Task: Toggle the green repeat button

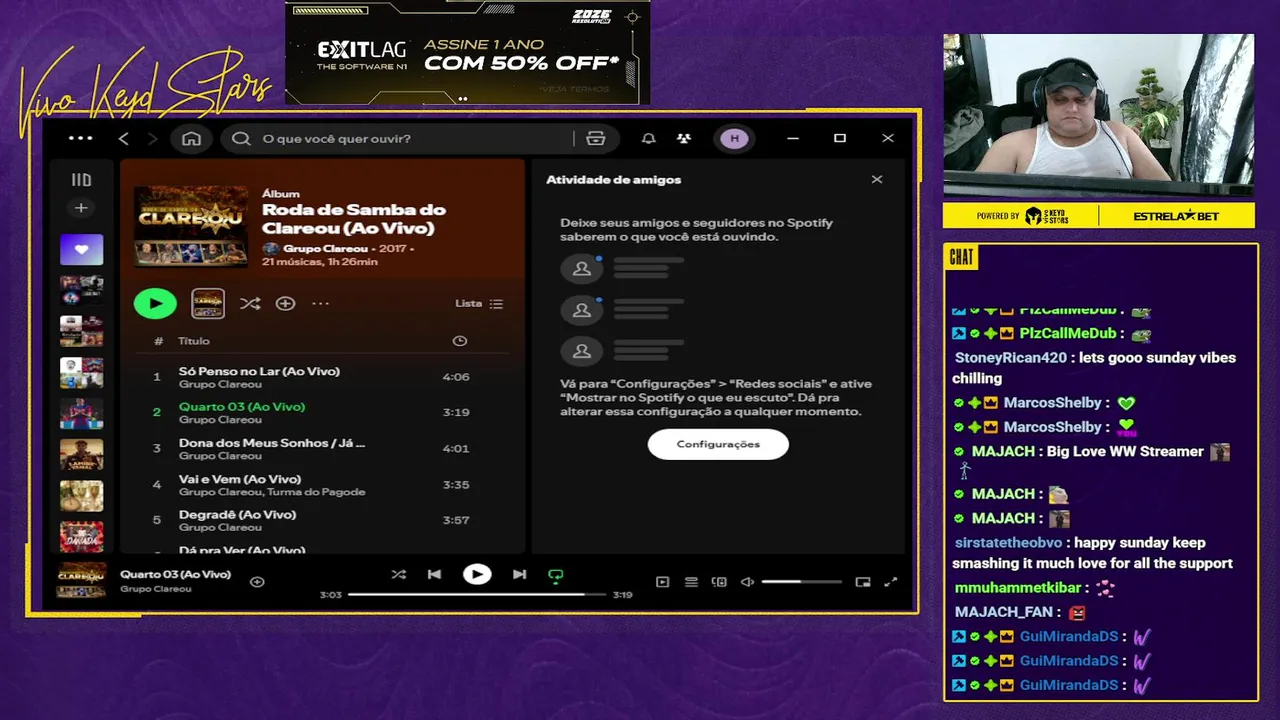Action: tap(556, 575)
